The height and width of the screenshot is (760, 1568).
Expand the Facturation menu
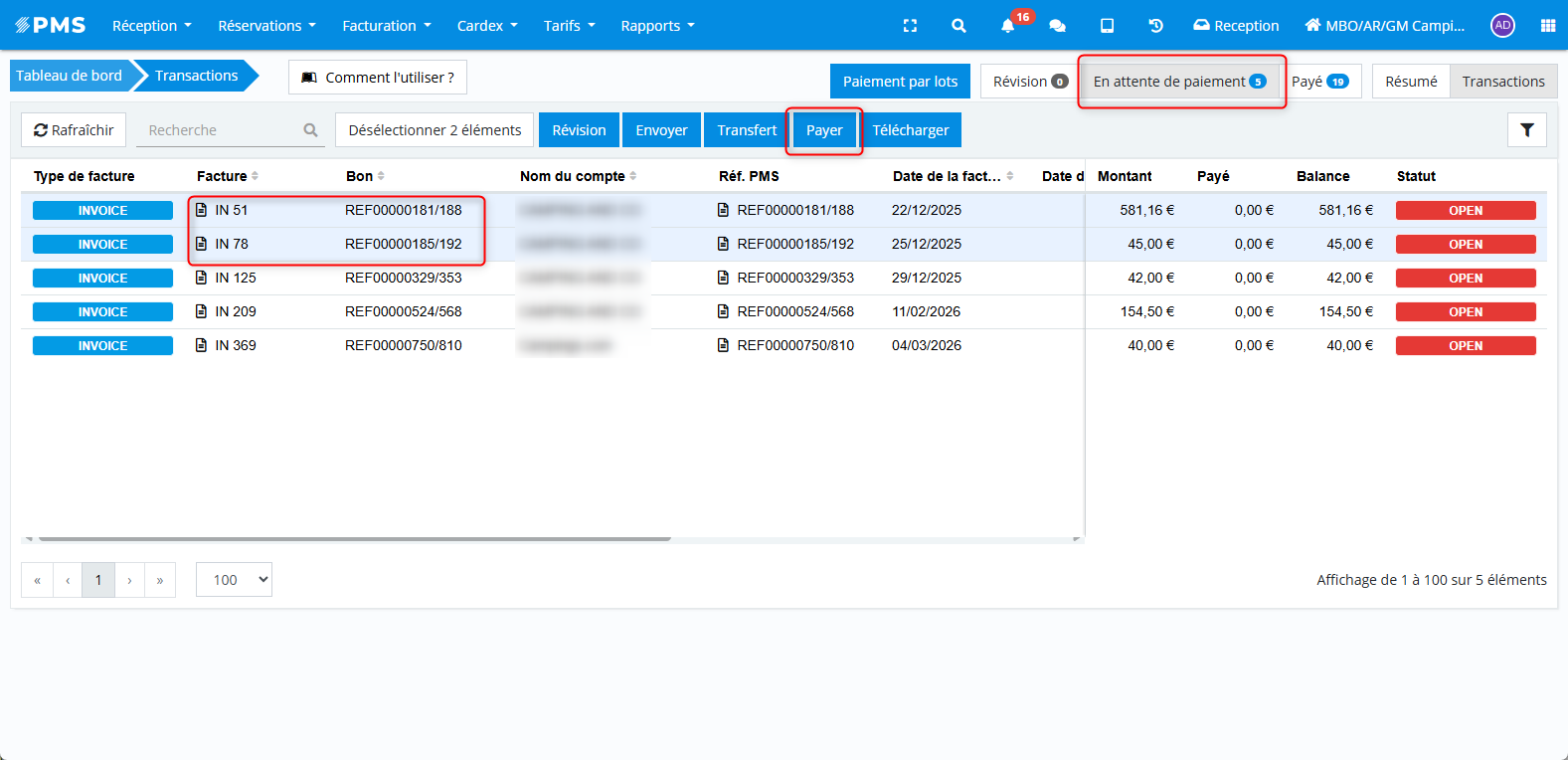pyautogui.click(x=386, y=26)
